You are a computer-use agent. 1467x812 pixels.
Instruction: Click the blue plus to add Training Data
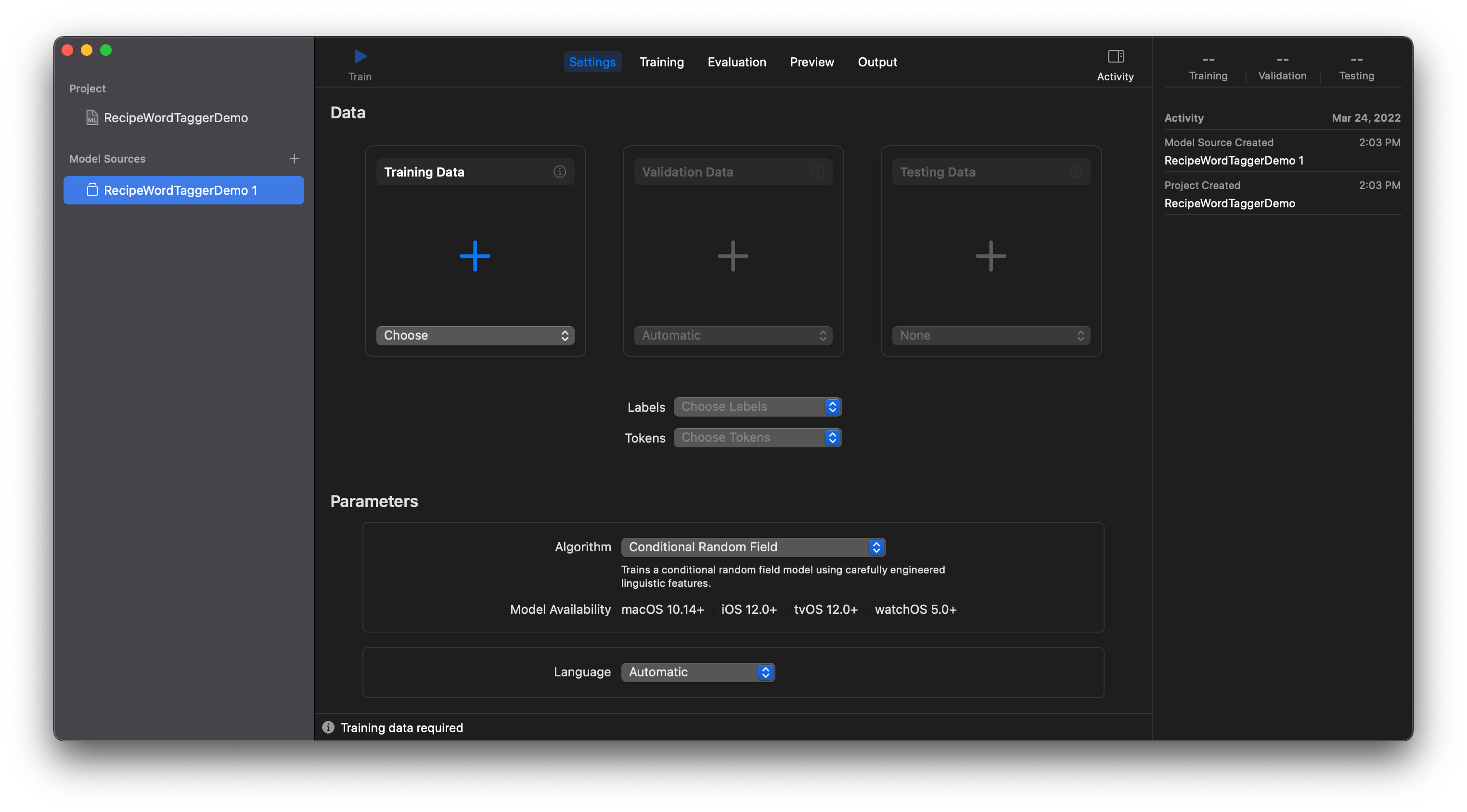[475, 256]
